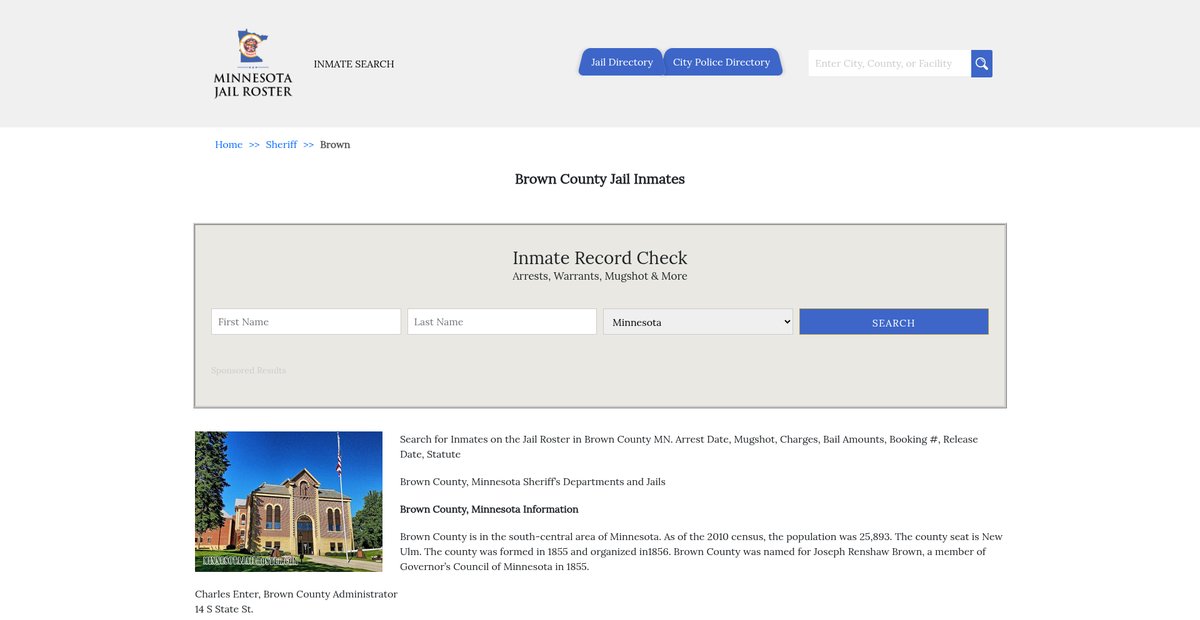The height and width of the screenshot is (620, 1200).
Task: Focus the city, county, or facility search box
Action: tap(888, 64)
